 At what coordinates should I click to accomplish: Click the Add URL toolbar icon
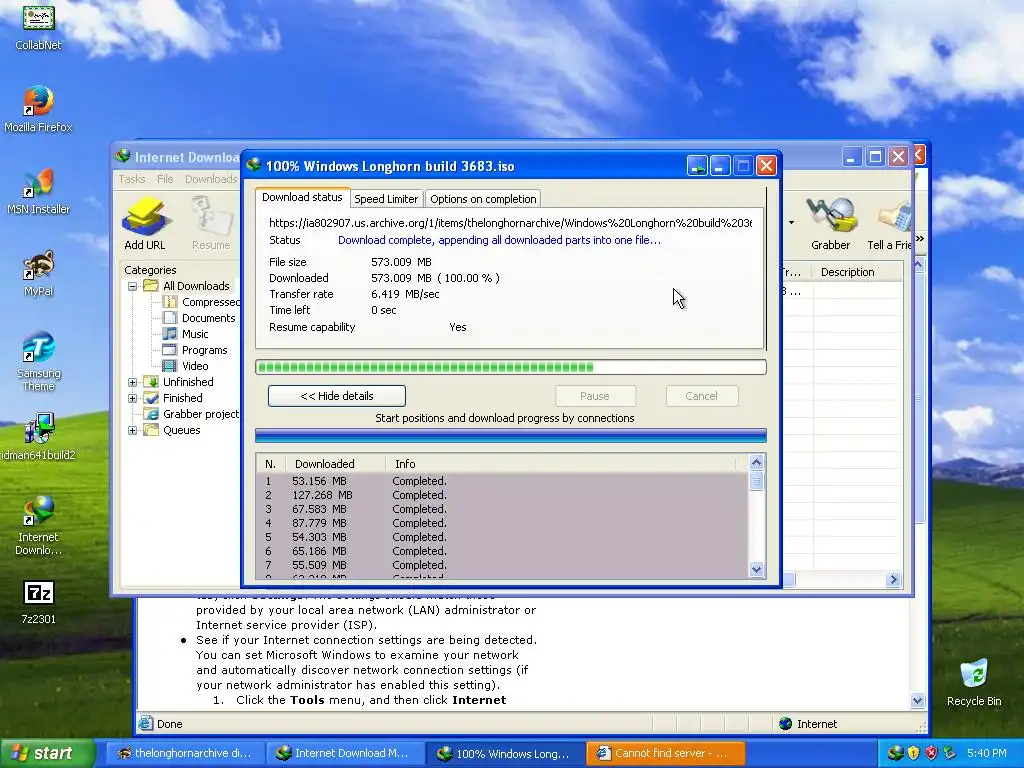click(x=145, y=223)
